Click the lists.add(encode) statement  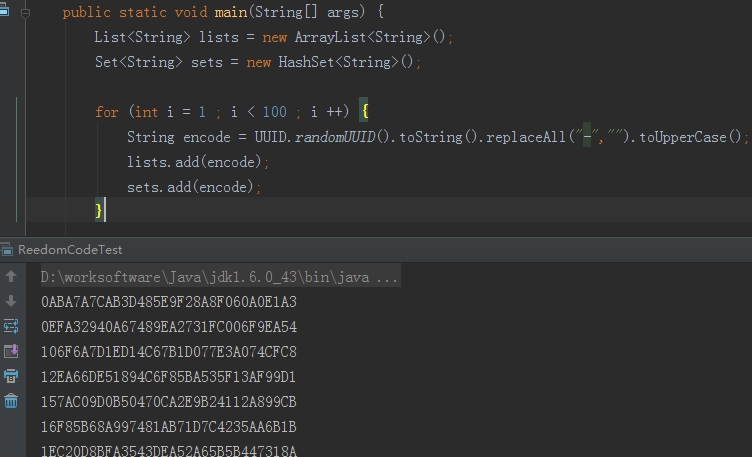(198, 162)
